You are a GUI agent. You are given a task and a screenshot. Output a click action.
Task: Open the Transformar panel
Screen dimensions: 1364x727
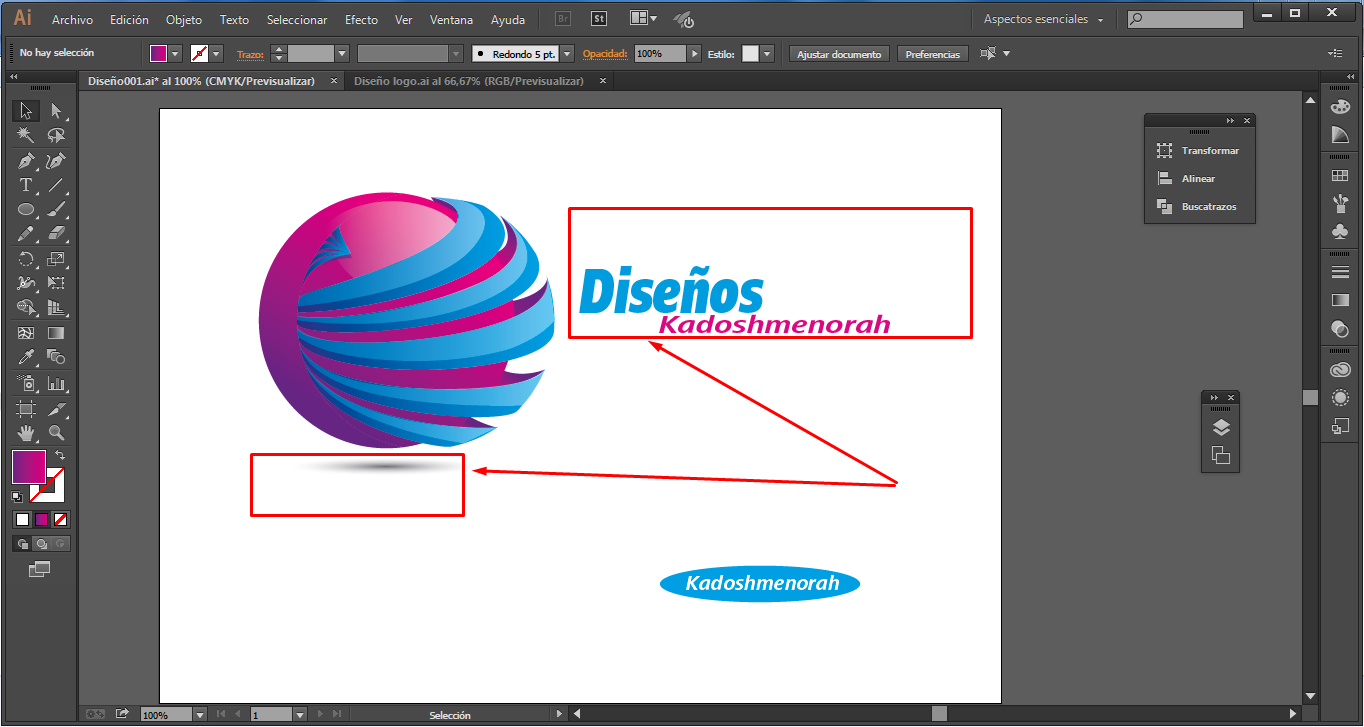click(x=1199, y=151)
